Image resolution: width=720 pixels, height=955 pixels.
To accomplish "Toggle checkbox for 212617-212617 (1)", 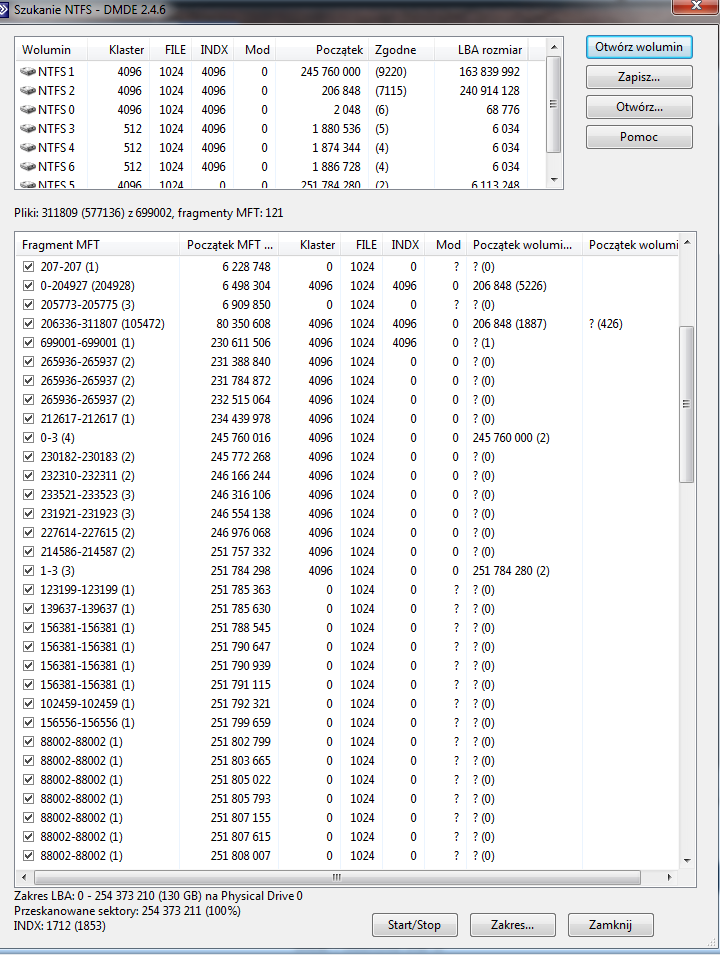I will (28, 418).
